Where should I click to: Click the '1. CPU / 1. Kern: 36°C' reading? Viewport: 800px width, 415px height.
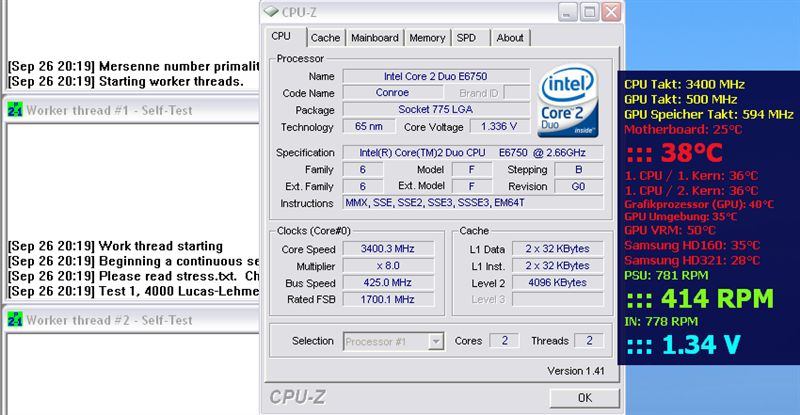[691, 176]
